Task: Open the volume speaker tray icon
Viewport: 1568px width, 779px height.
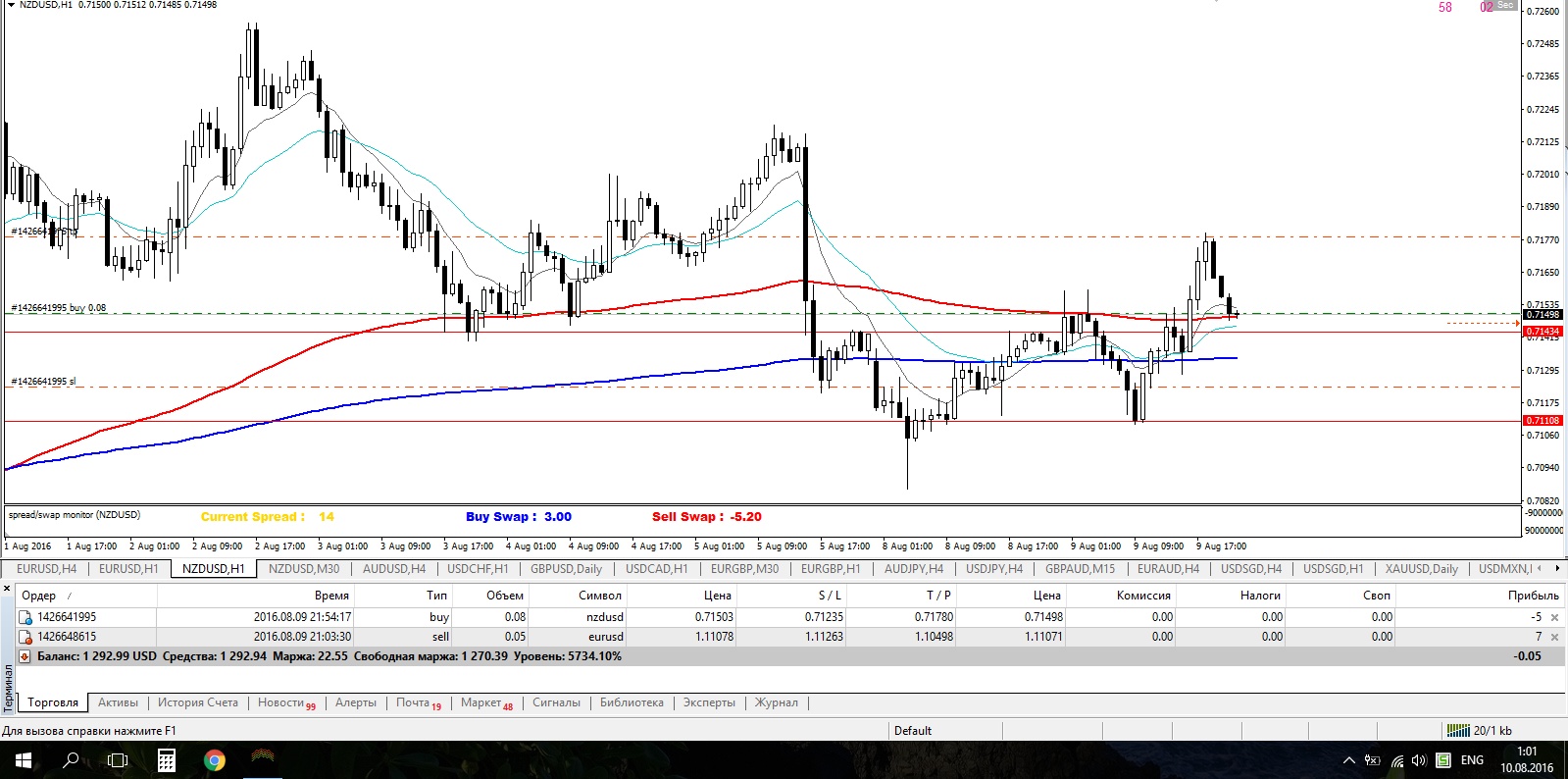Action: [x=1419, y=760]
